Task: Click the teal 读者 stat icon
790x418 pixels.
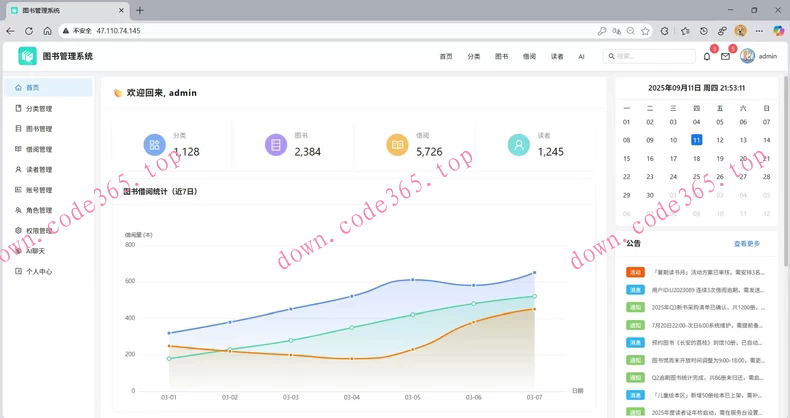Action: pyautogui.click(x=518, y=145)
